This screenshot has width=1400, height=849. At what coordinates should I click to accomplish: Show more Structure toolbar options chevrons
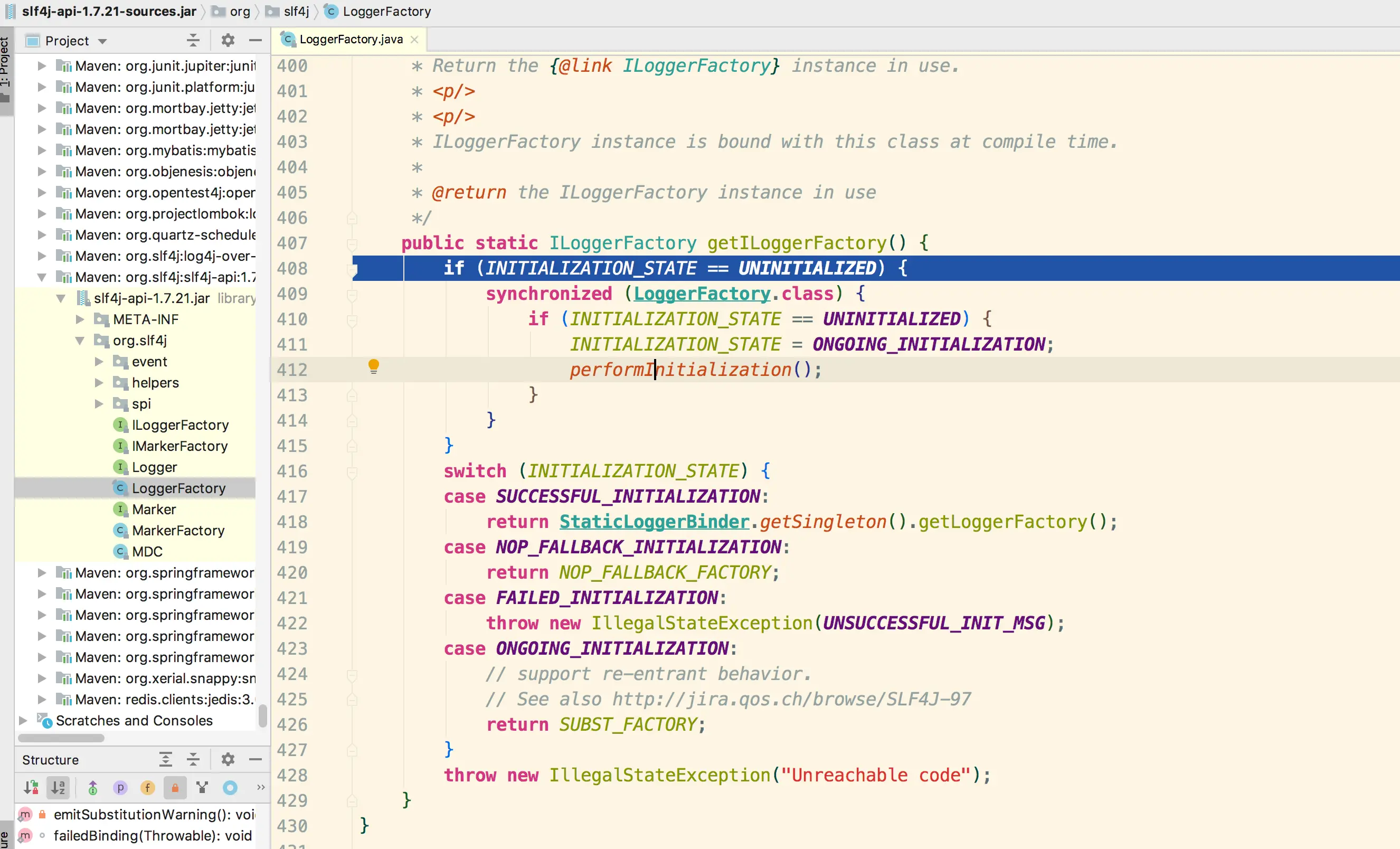pyautogui.click(x=261, y=788)
